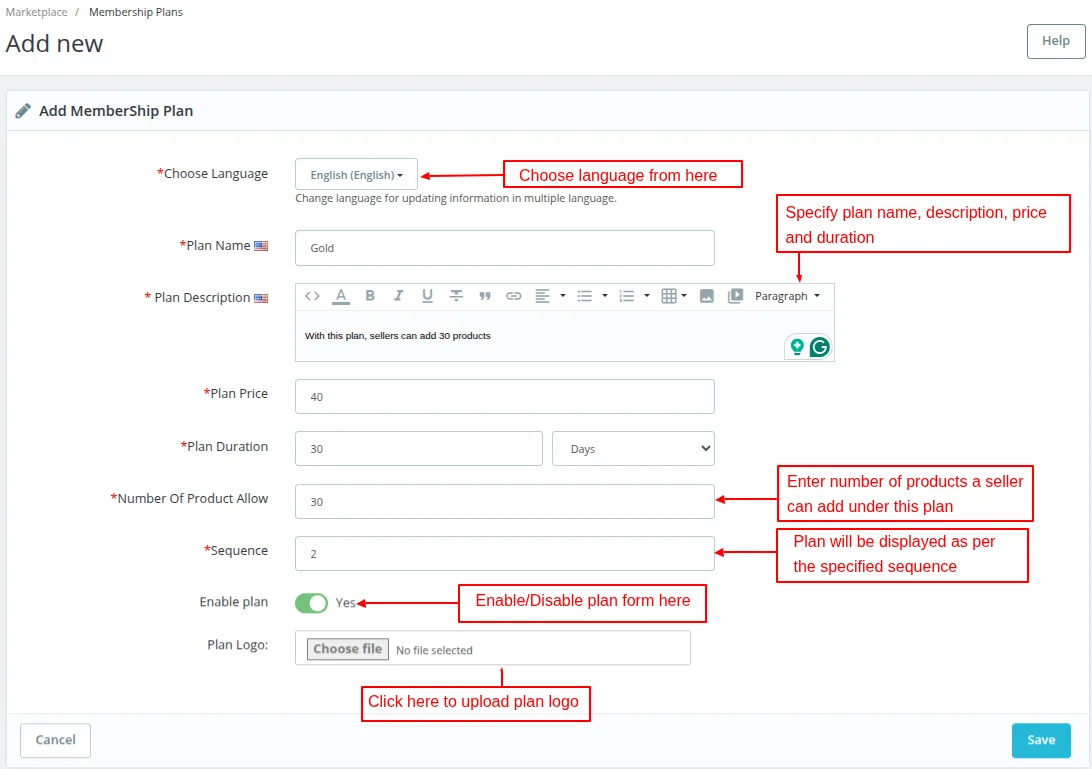Viewport: 1092px width, 769px height.
Task: Apply strikethrough formatting
Action: 456,296
